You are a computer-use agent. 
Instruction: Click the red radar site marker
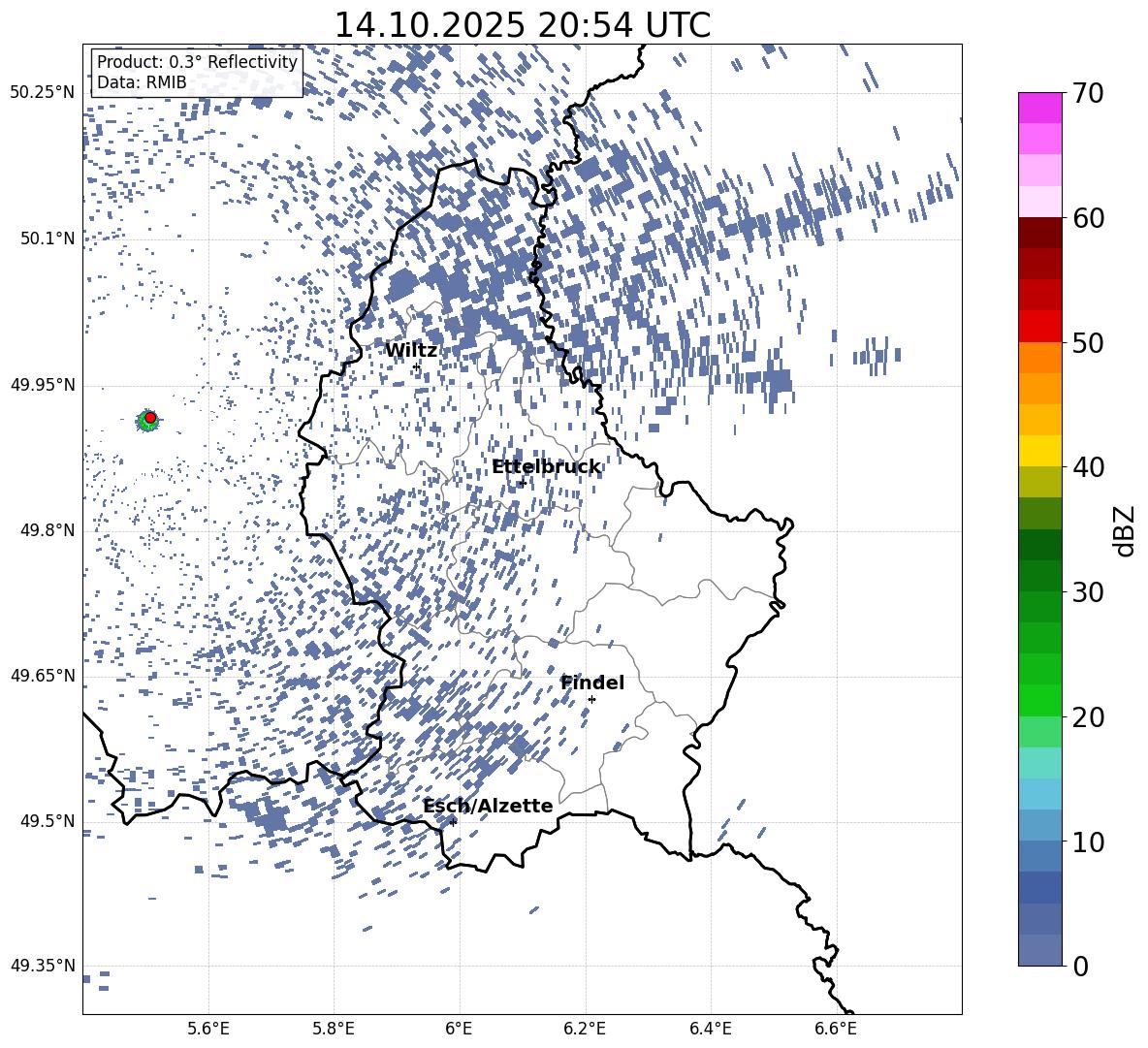pyautogui.click(x=150, y=418)
